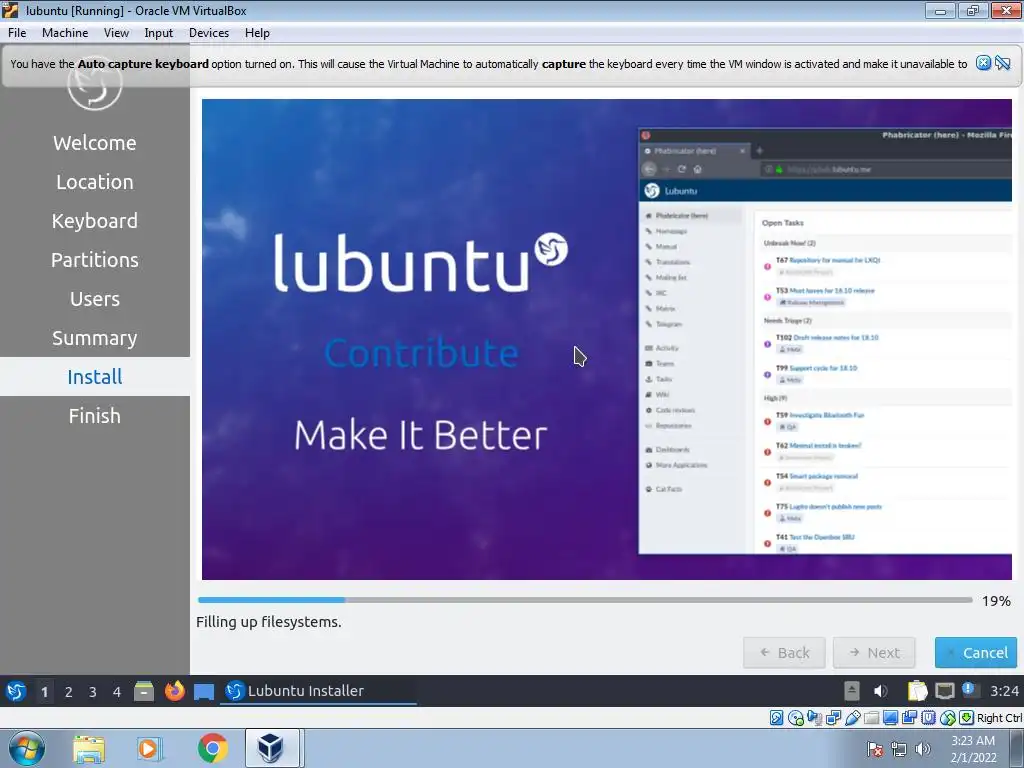Launch Firefox from the Lubuntu panel
The image size is (1024, 768).
(174, 691)
